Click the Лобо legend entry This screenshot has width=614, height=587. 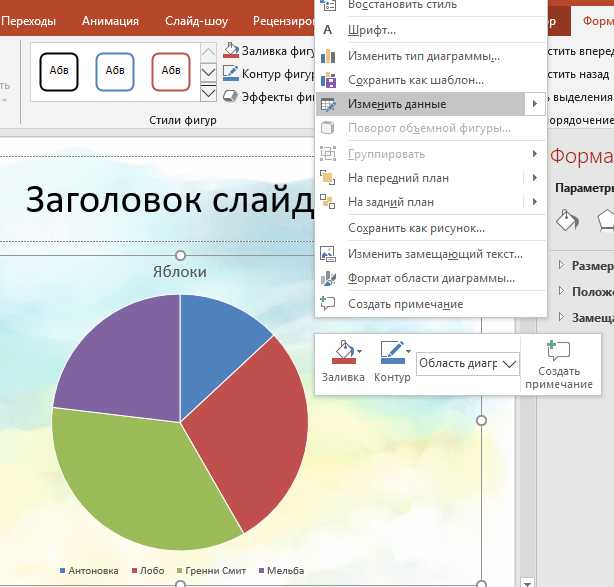tap(148, 571)
